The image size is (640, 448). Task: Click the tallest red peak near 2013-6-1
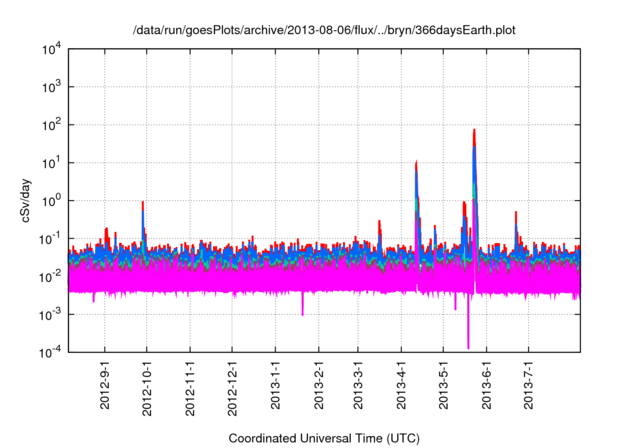pyautogui.click(x=474, y=131)
